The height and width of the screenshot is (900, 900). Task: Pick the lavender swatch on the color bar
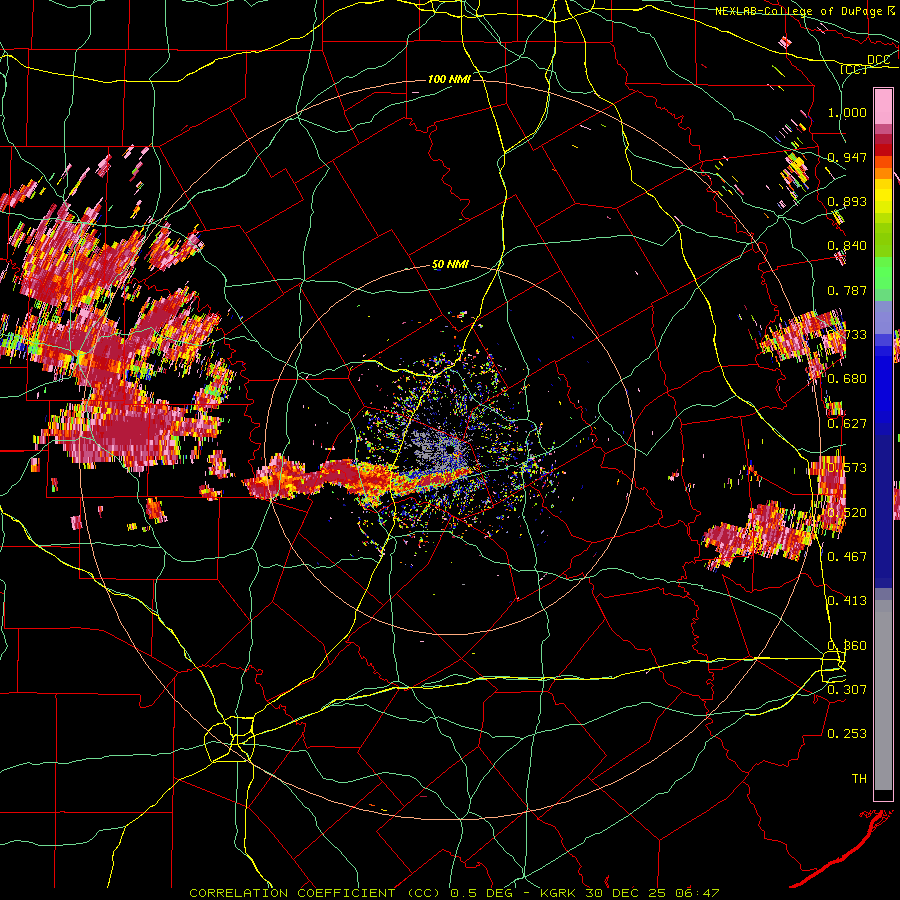(883, 317)
